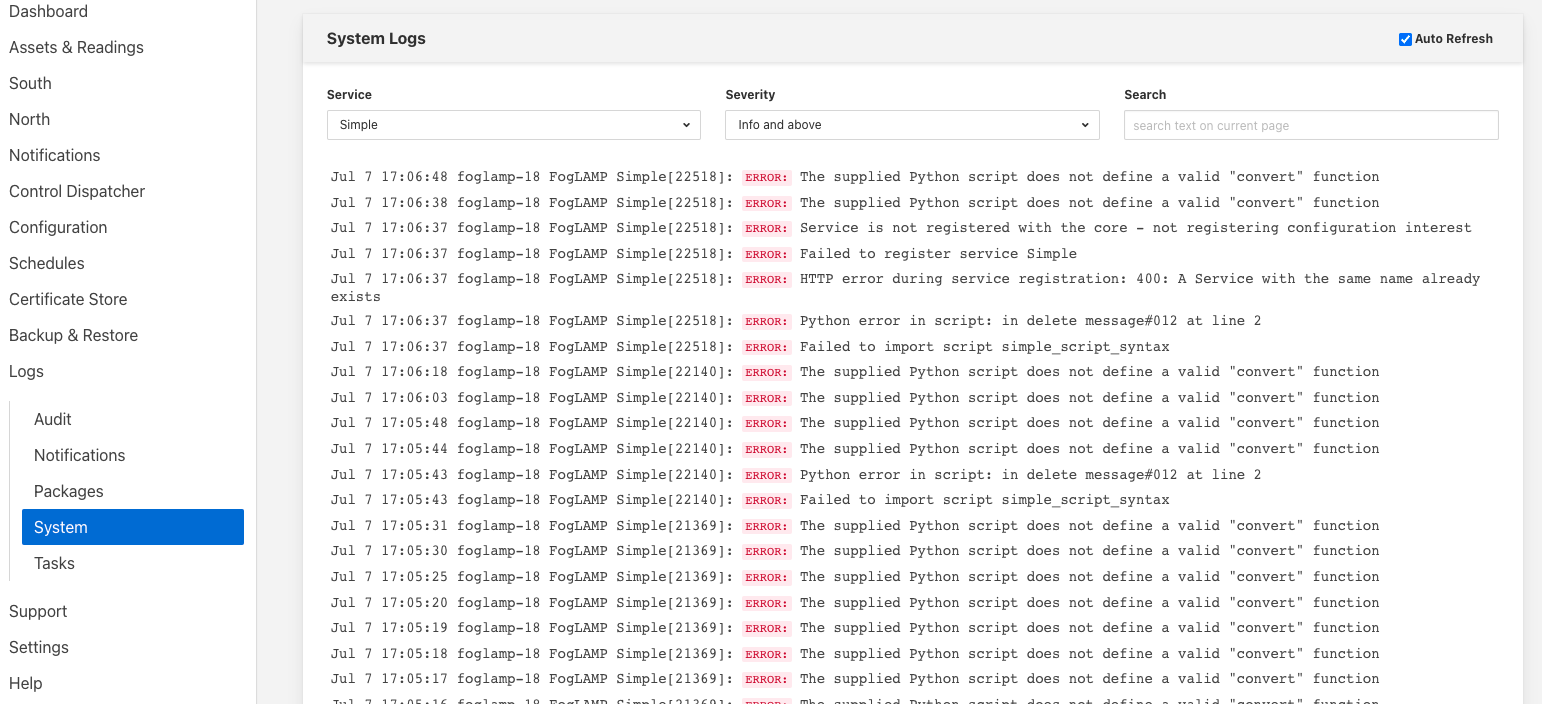
Task: Switch to the Audit logs view
Action: tap(52, 419)
